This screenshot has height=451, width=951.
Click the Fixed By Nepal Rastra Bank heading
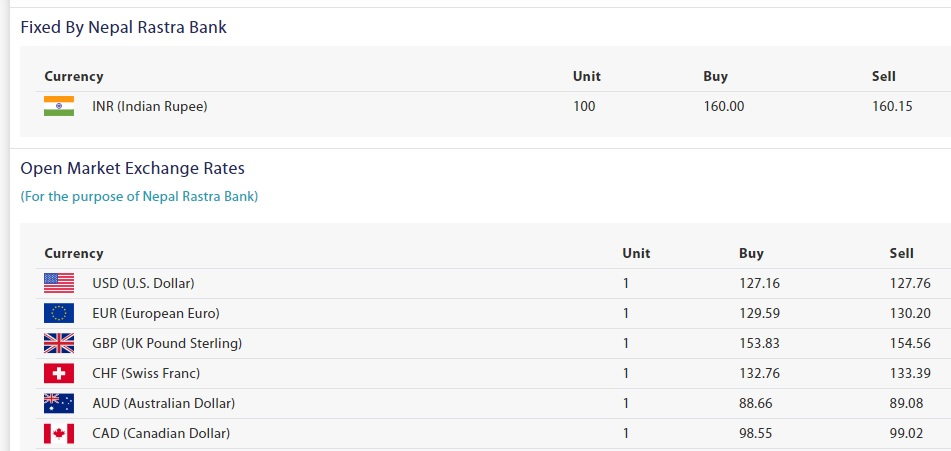click(123, 27)
